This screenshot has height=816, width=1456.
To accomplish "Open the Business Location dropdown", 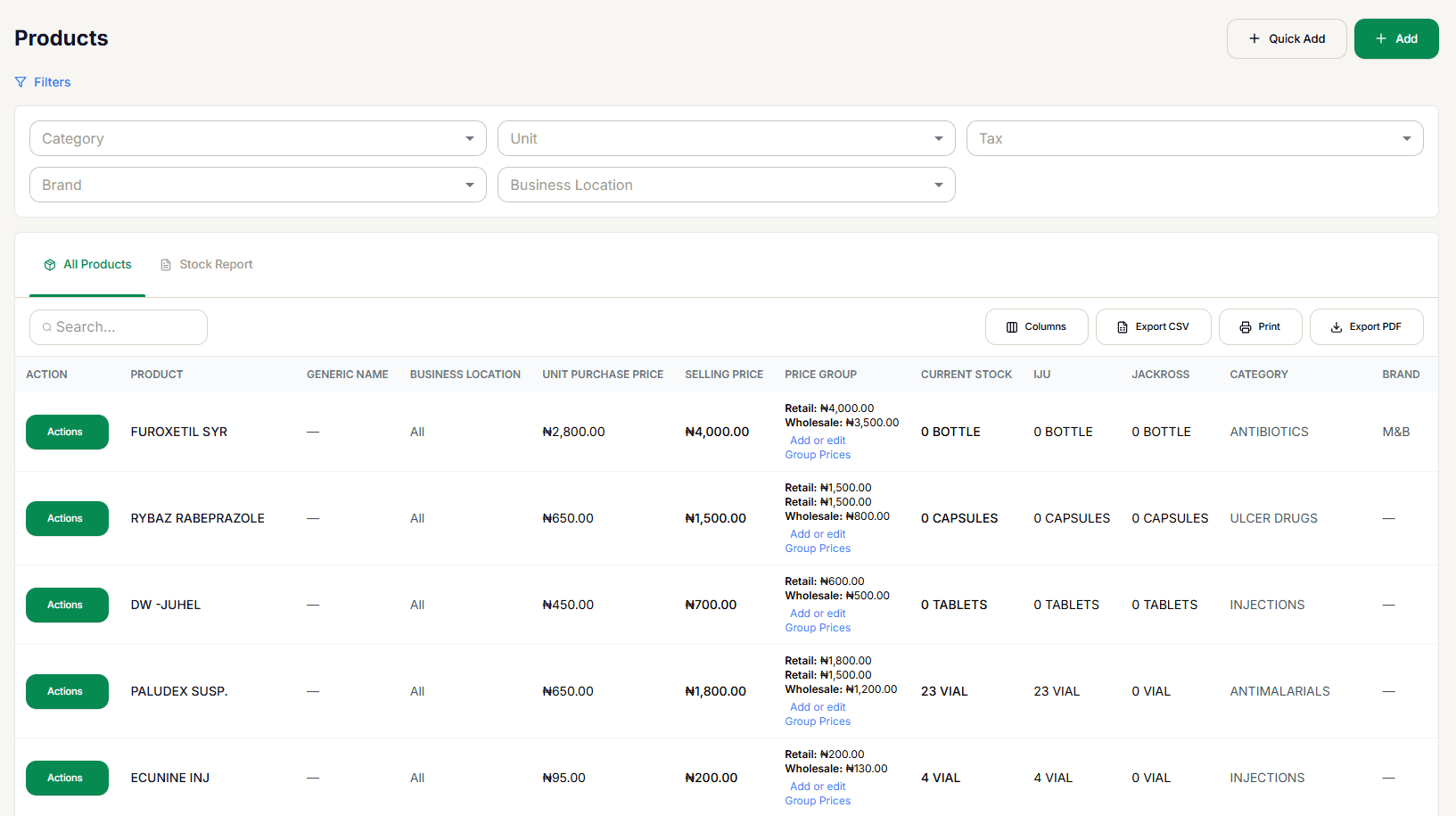I will 727,185.
